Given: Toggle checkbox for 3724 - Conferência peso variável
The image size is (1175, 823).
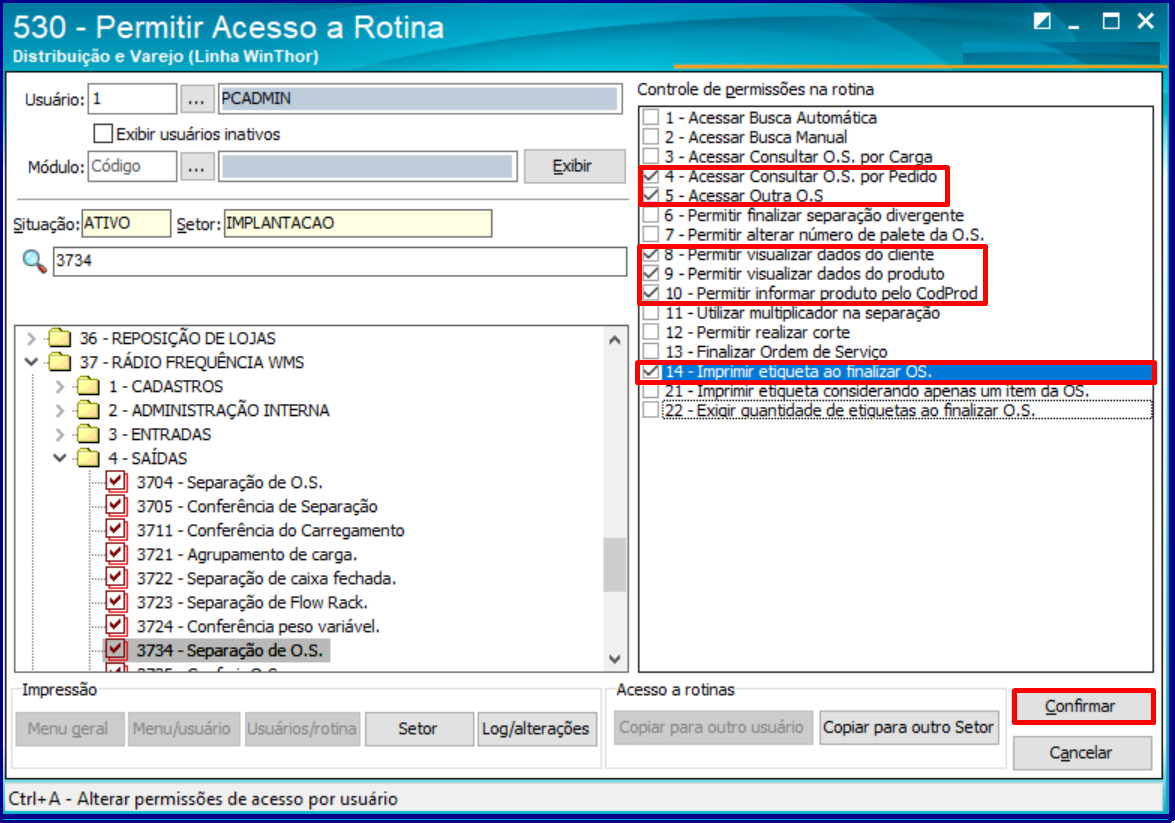Looking at the screenshot, I should [x=115, y=626].
